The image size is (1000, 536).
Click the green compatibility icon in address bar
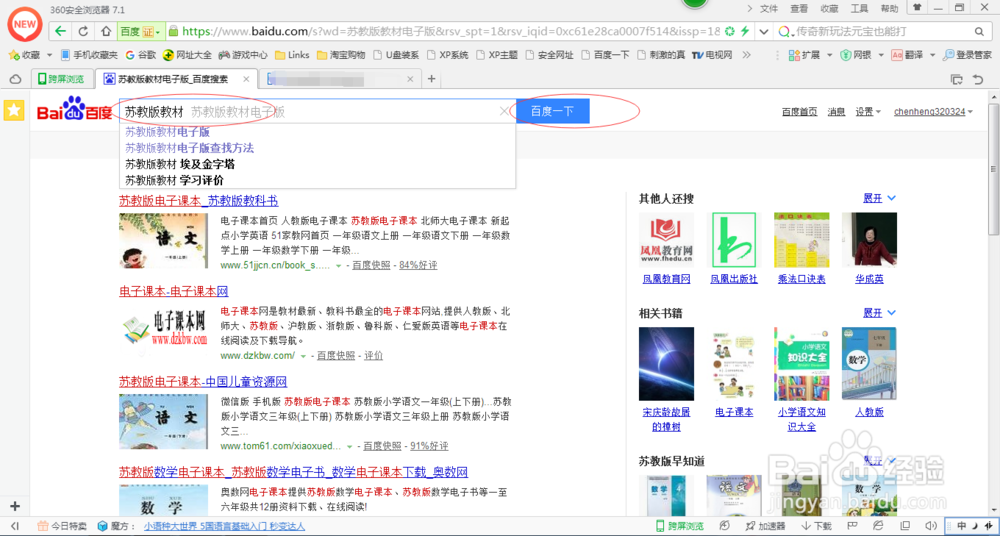point(730,31)
